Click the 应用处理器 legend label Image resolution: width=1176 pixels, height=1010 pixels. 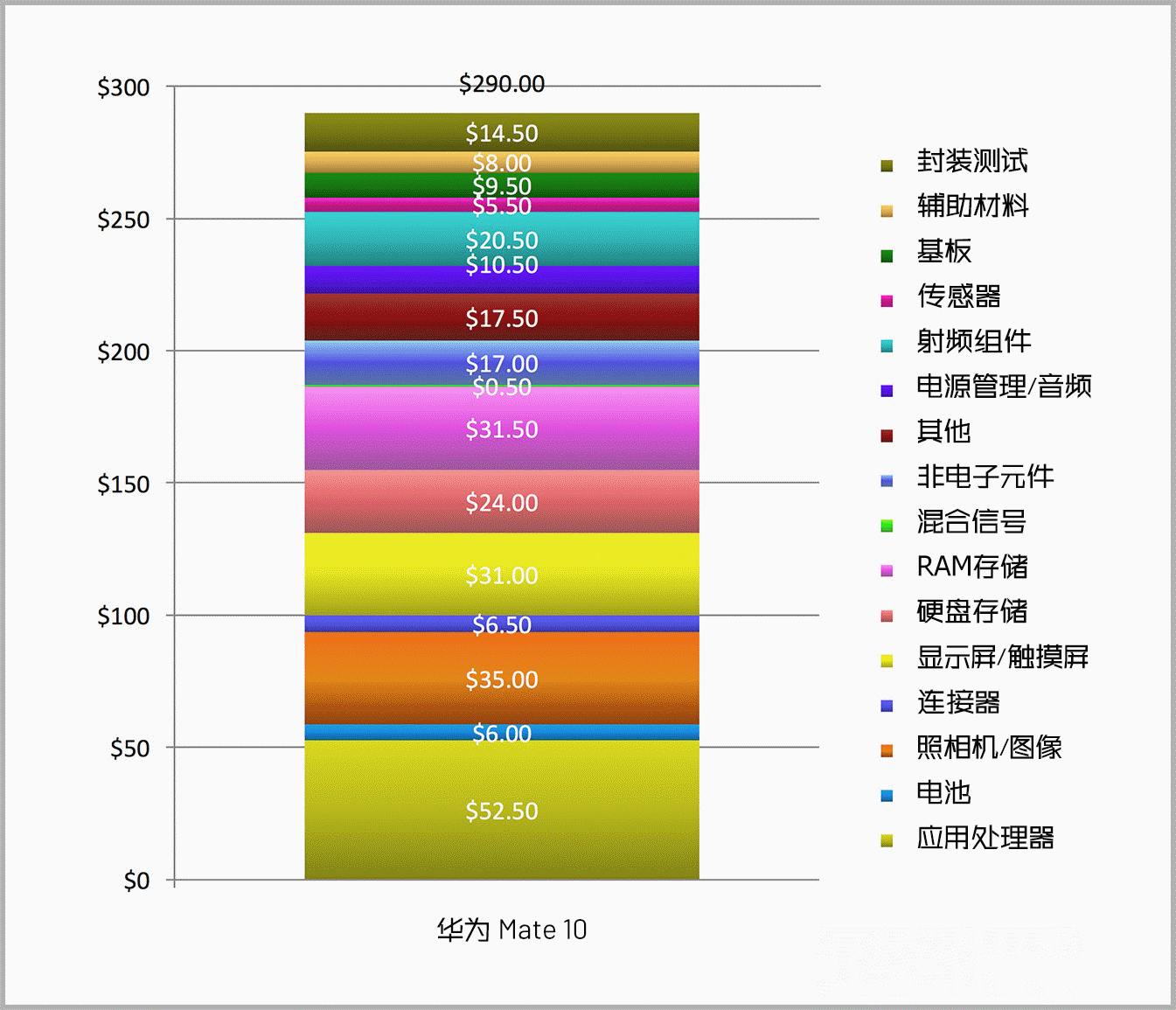pos(985,838)
